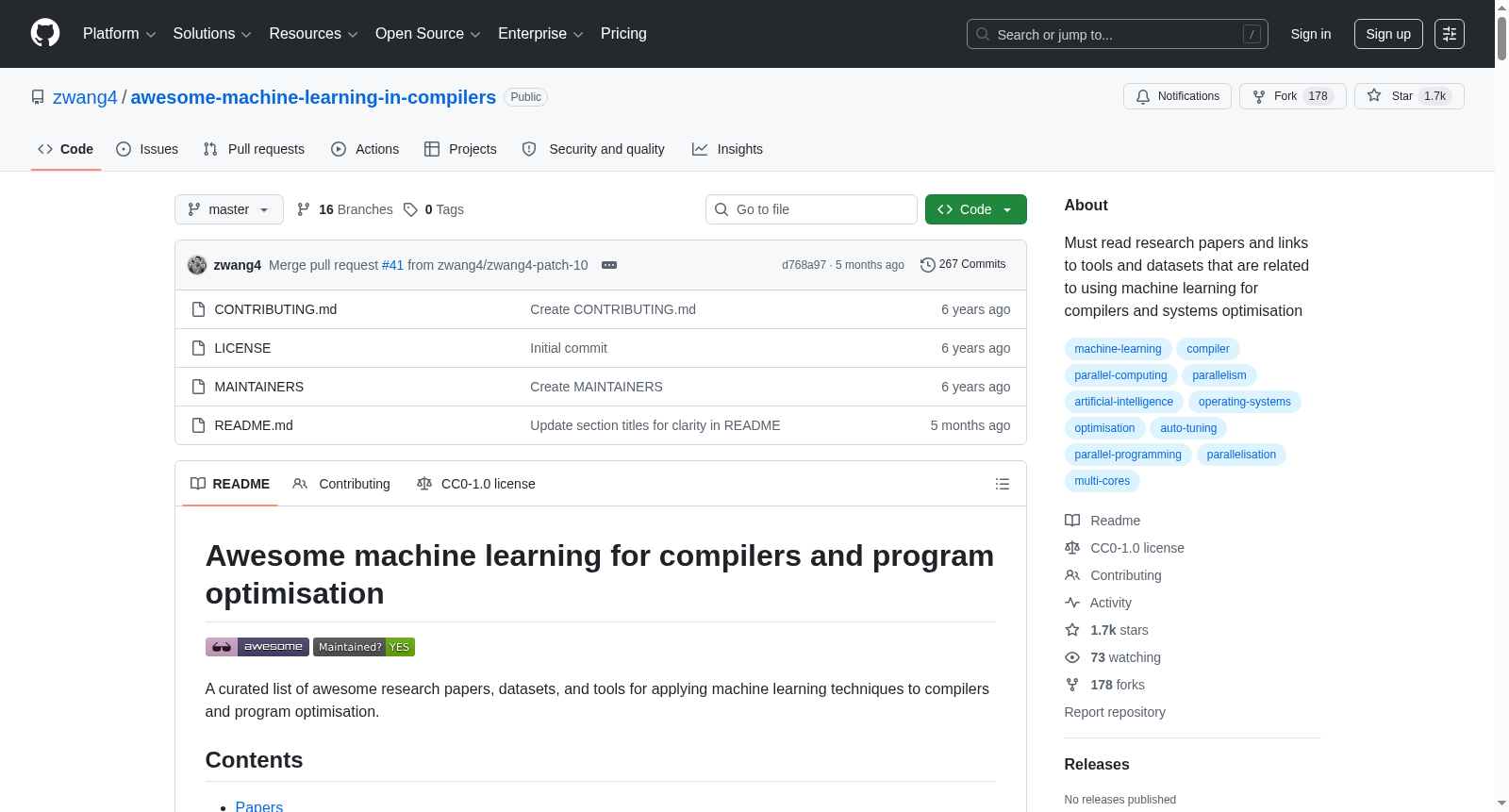Open the GitHub homepage logo

45,33
